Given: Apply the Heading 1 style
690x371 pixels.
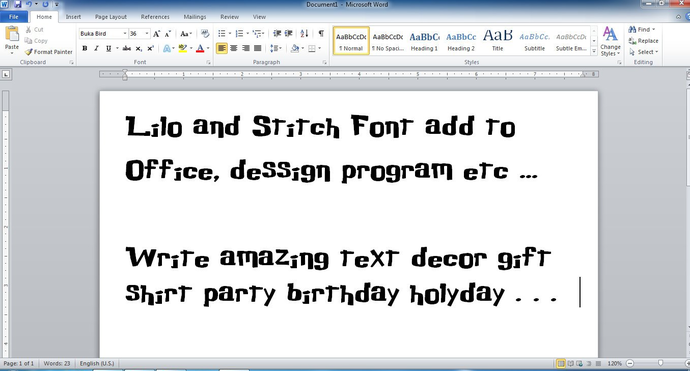Looking at the screenshot, I should (424, 41).
